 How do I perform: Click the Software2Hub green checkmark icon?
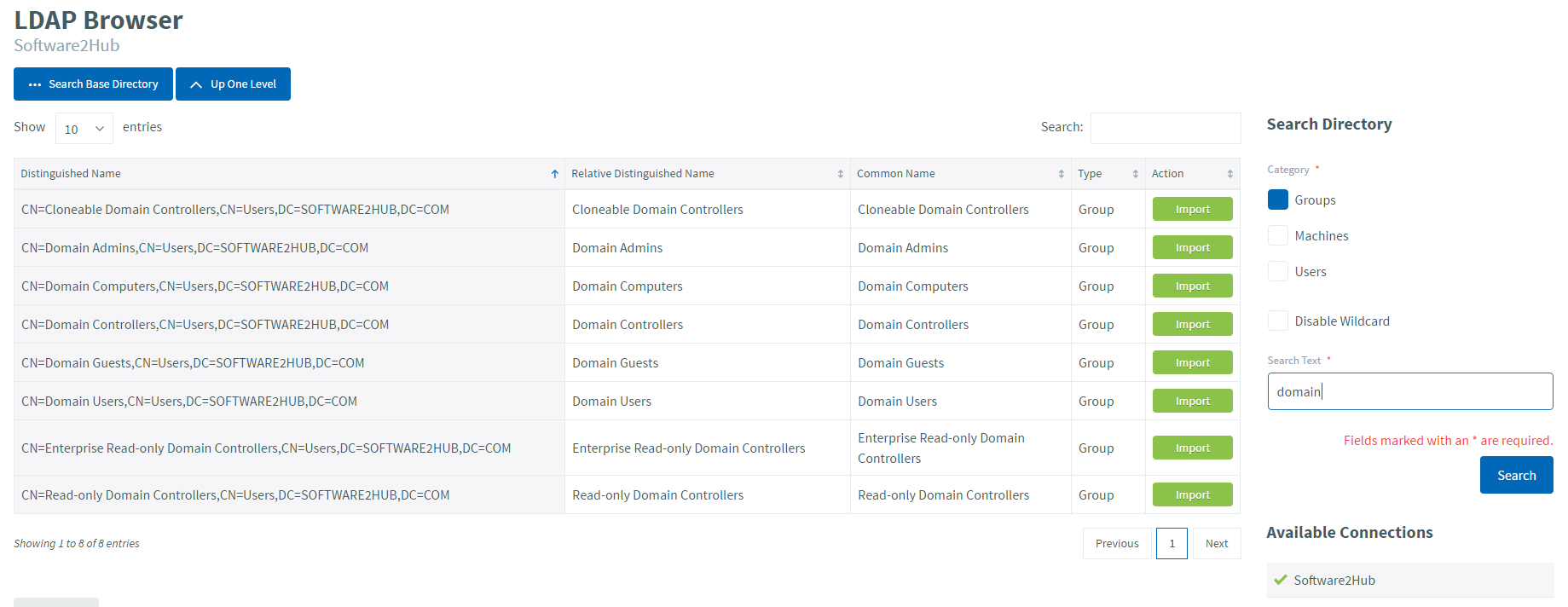1280,580
